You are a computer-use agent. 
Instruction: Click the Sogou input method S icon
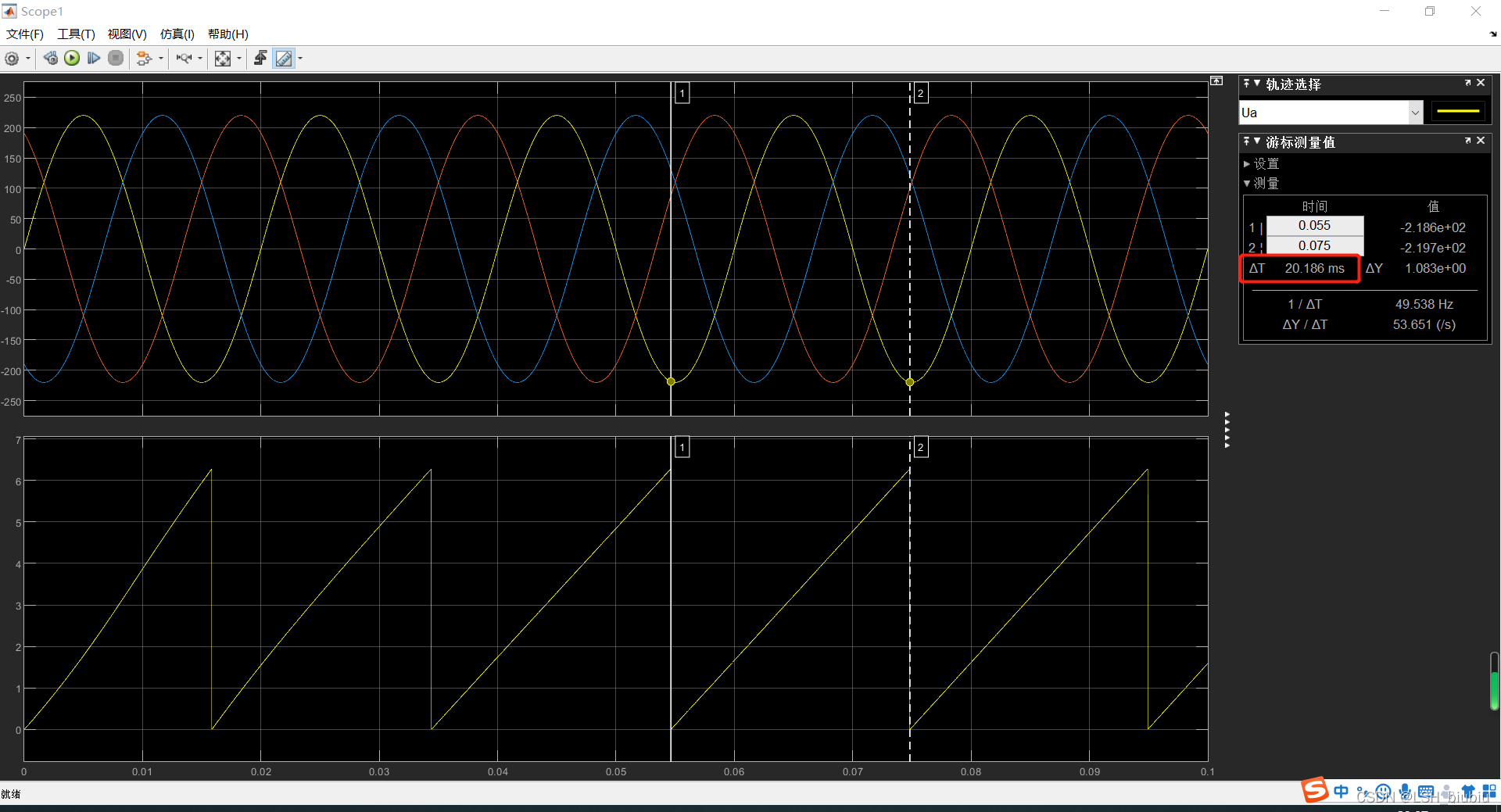pos(1315,790)
